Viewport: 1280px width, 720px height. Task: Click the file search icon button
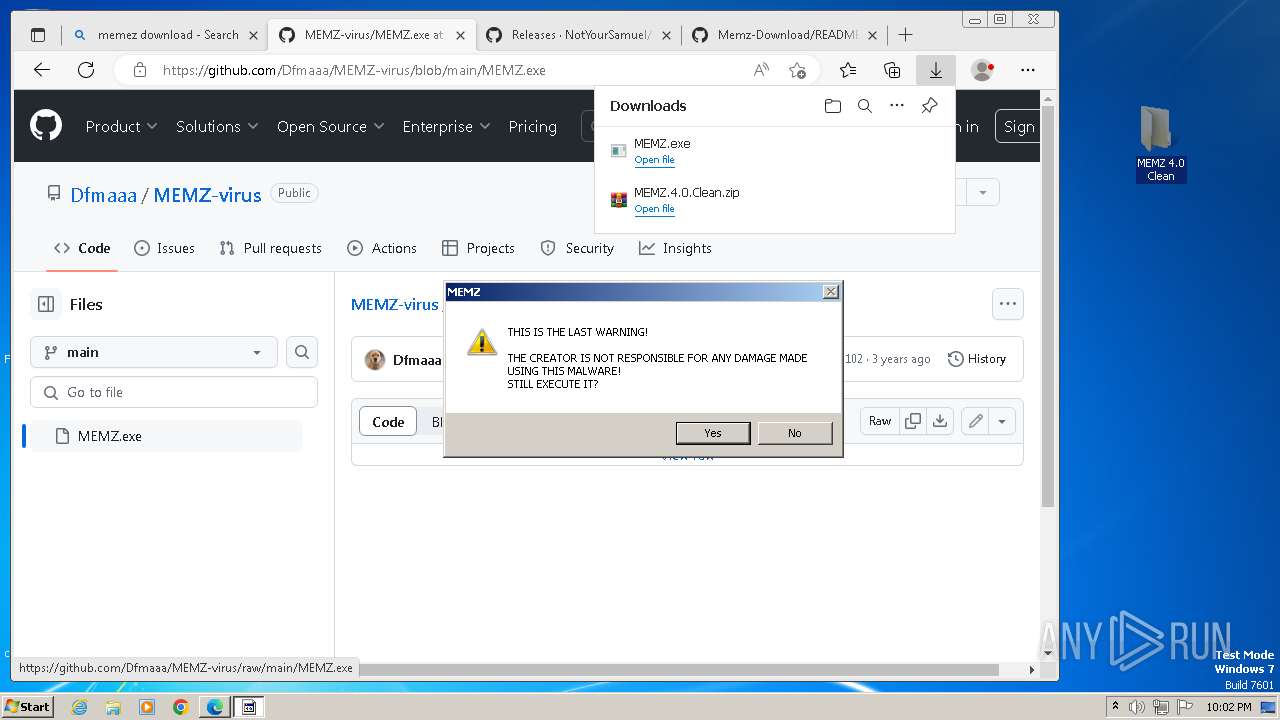click(x=302, y=352)
